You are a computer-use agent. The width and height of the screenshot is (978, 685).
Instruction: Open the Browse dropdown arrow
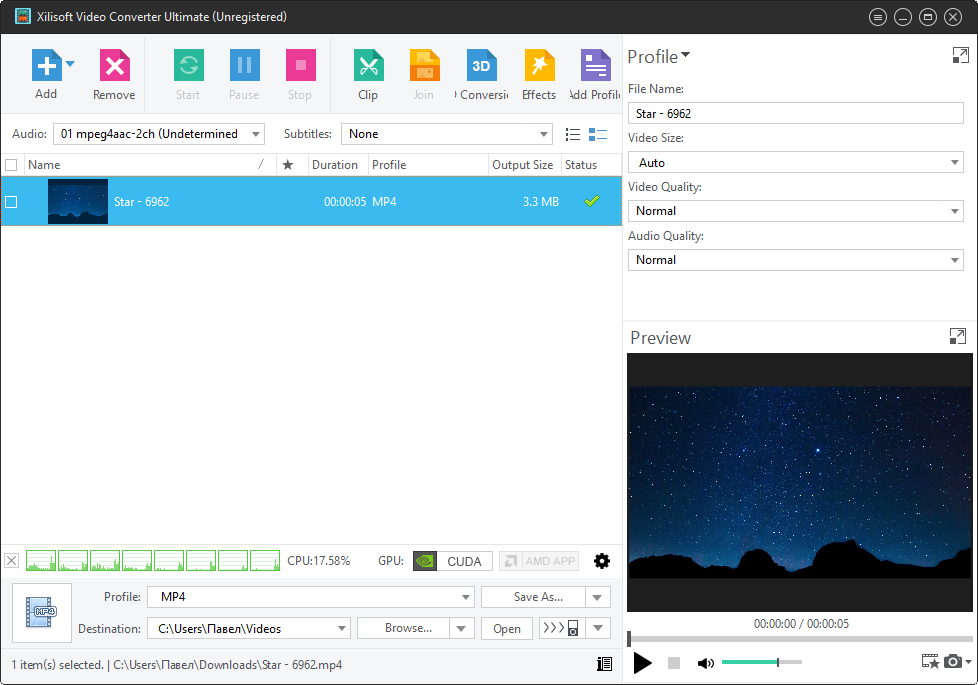point(462,628)
